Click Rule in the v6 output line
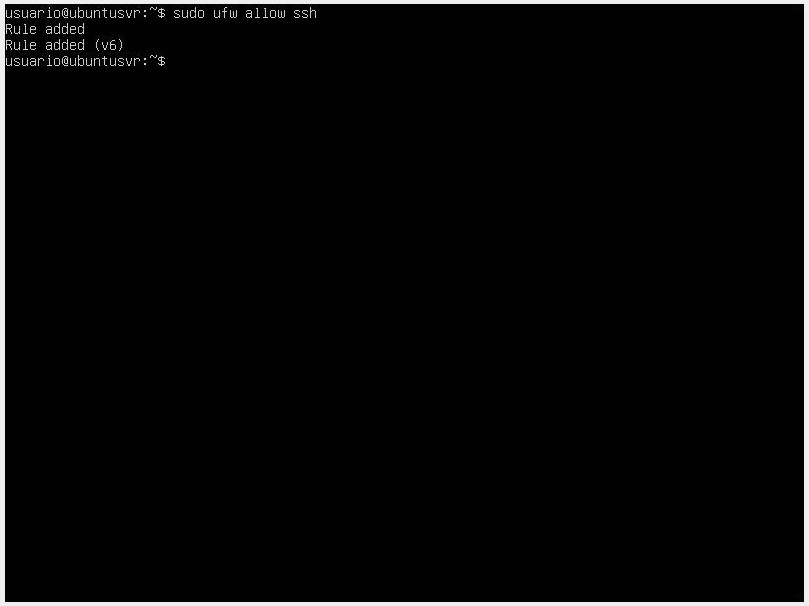Image resolution: width=809 pixels, height=606 pixels. pyautogui.click(x=21, y=45)
